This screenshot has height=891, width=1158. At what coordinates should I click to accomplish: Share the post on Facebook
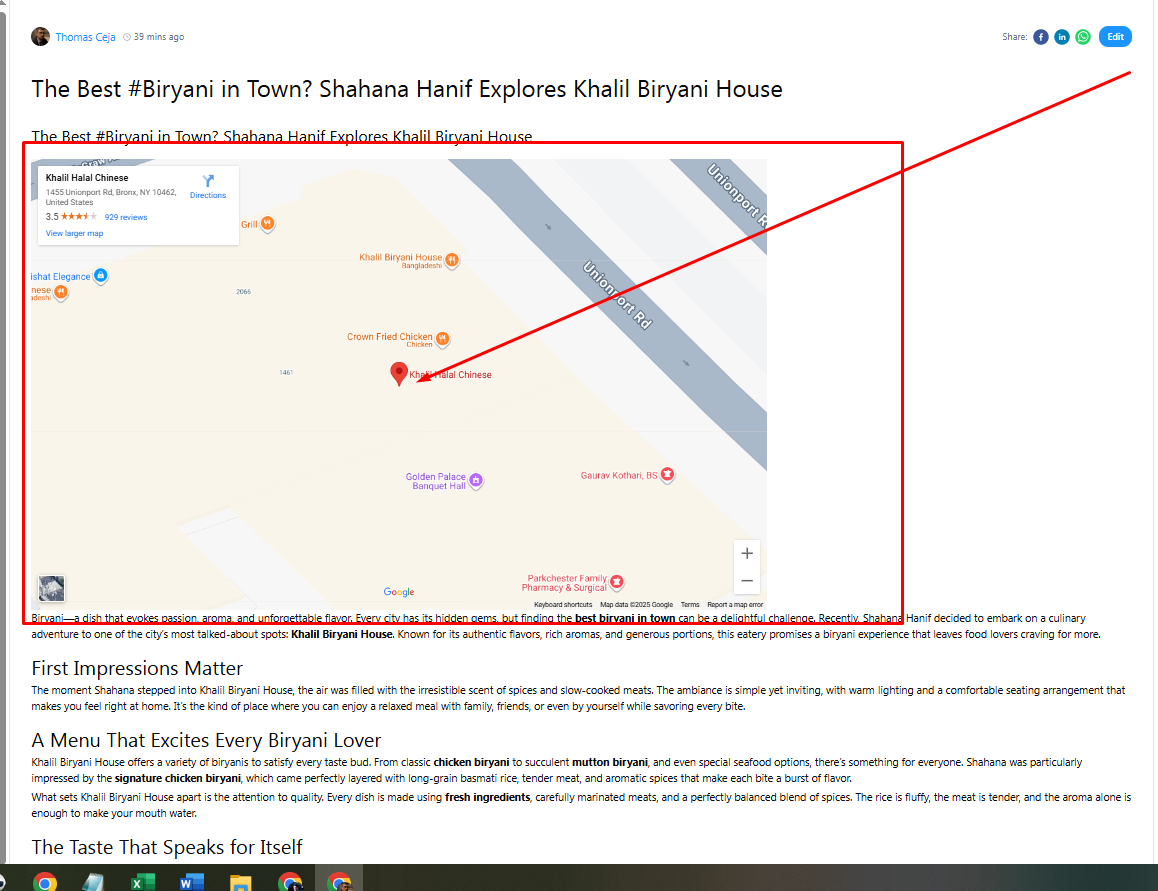point(1041,37)
